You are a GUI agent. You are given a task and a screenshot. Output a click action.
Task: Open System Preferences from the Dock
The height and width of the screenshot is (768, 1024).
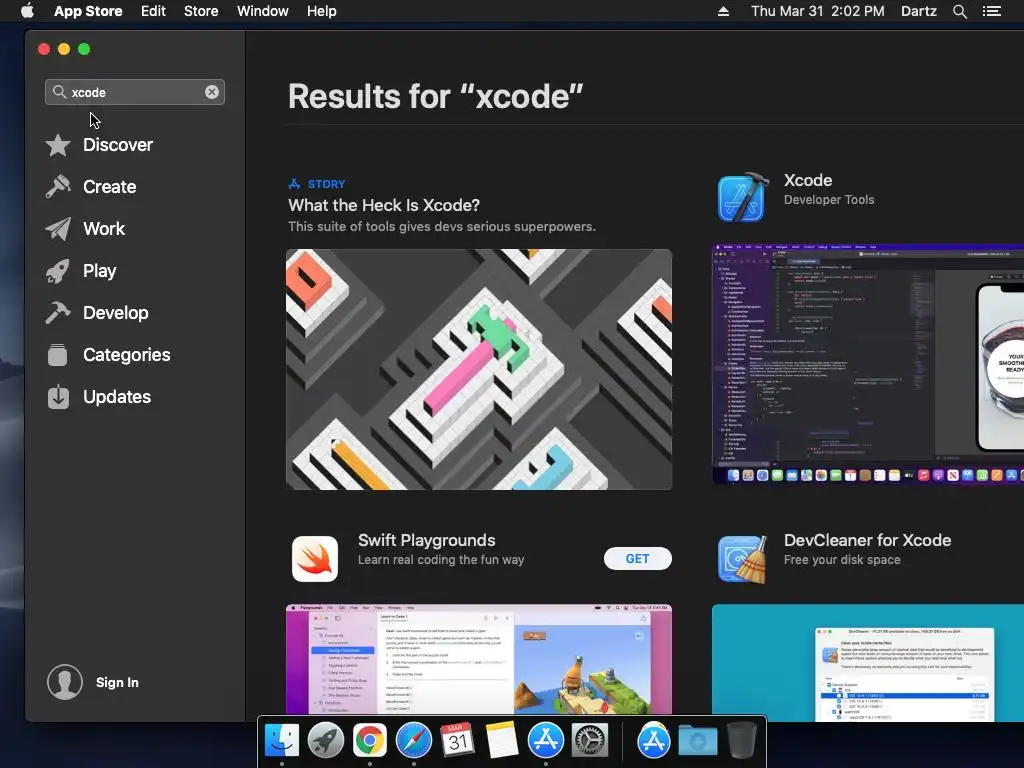(590, 741)
